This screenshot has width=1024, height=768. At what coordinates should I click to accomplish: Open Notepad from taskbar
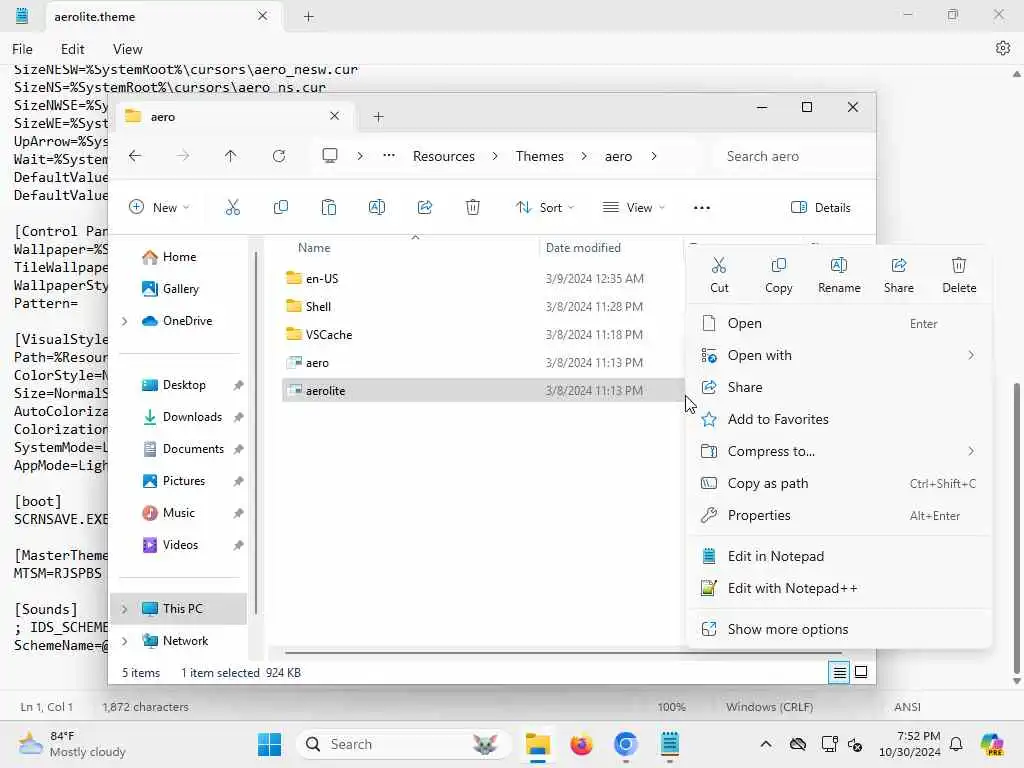click(669, 744)
